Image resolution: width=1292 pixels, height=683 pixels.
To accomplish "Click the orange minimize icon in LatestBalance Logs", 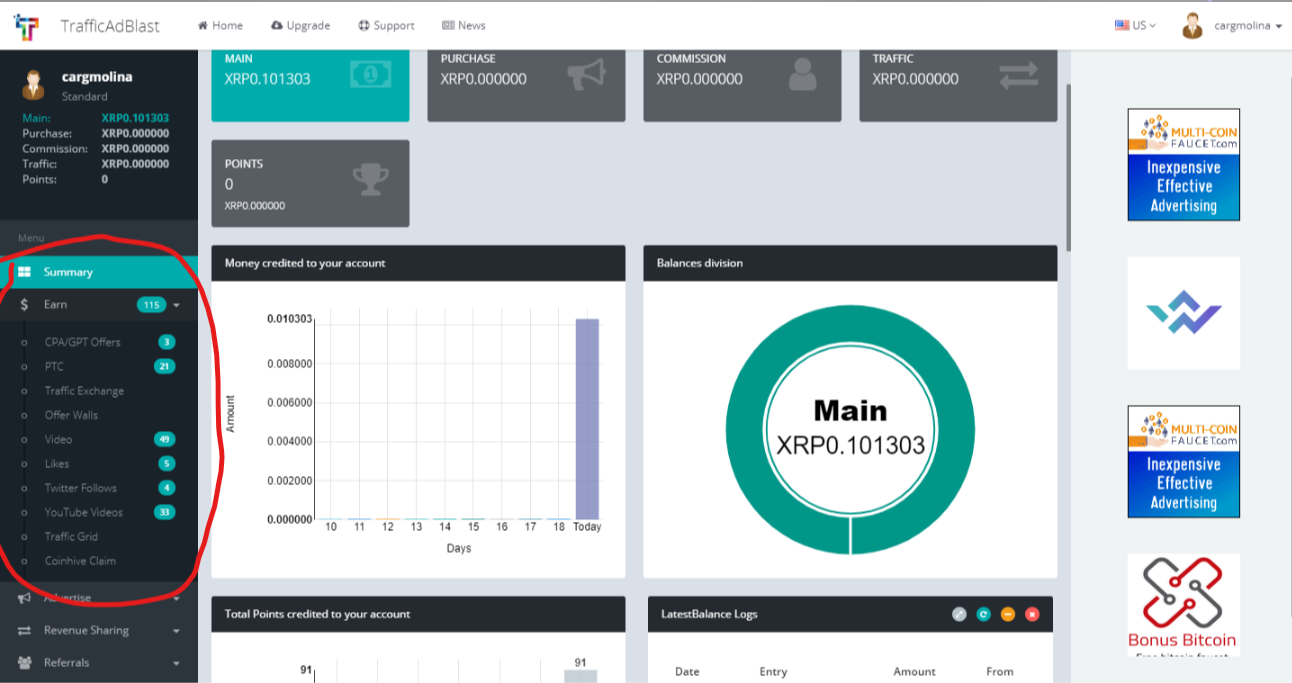I will pos(1008,614).
